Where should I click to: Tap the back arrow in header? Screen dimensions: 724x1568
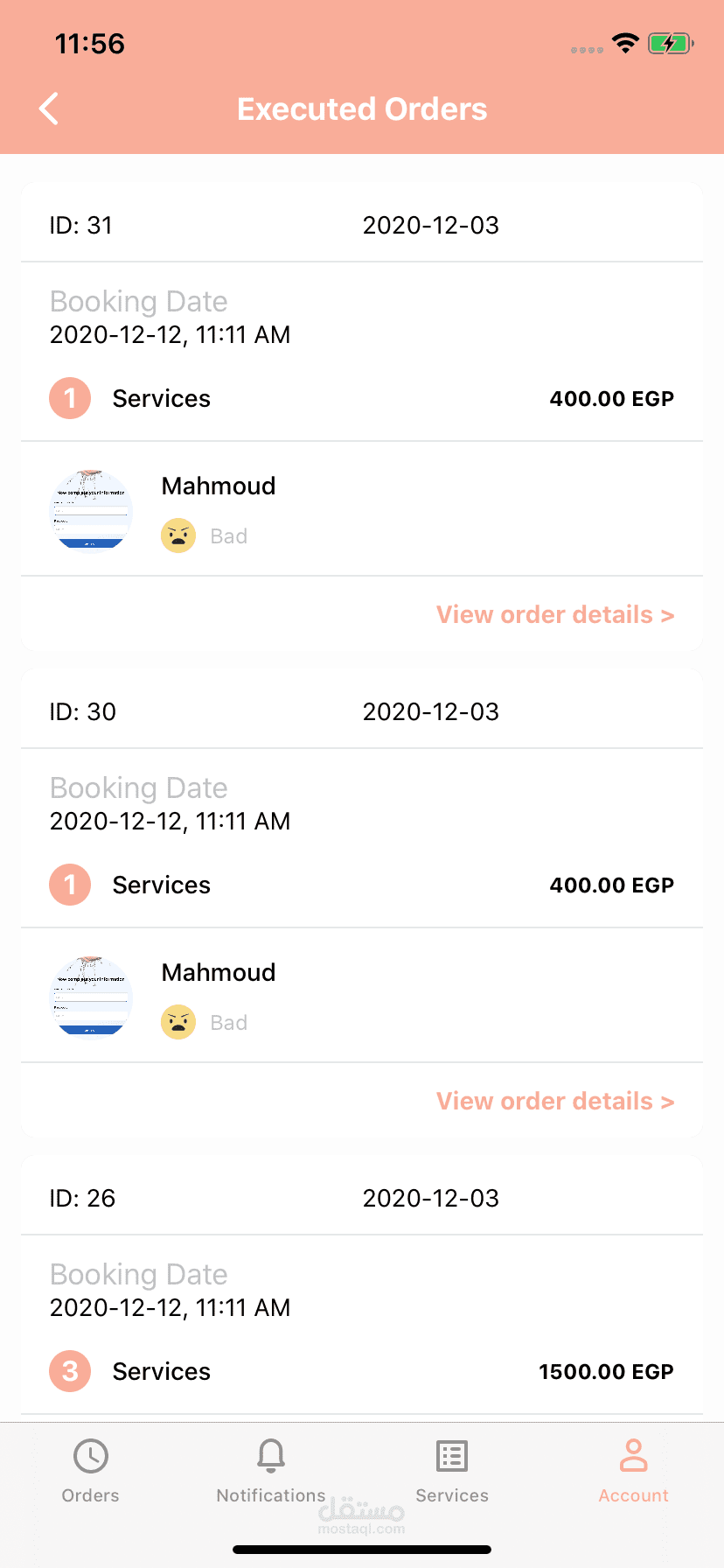[49, 108]
